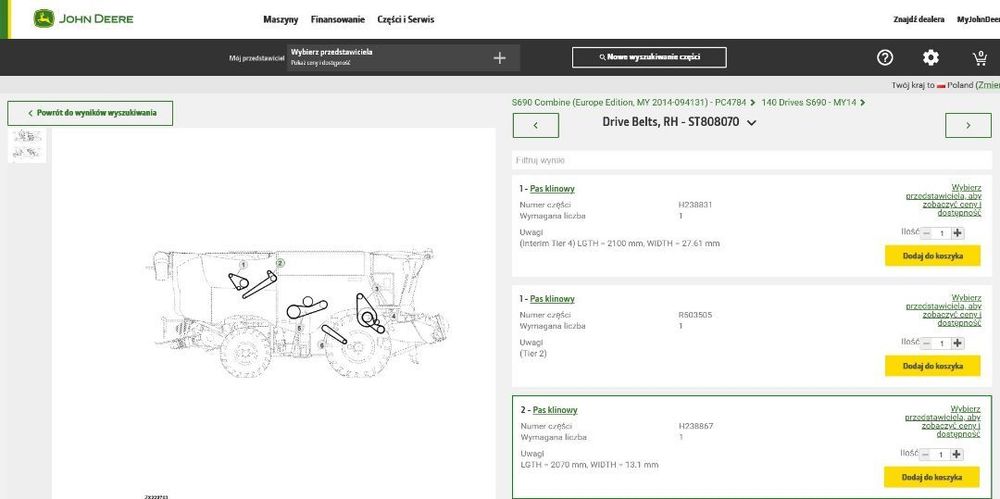Open S690 Combine breadcrumb link
The width and height of the screenshot is (1000, 499).
(629, 102)
